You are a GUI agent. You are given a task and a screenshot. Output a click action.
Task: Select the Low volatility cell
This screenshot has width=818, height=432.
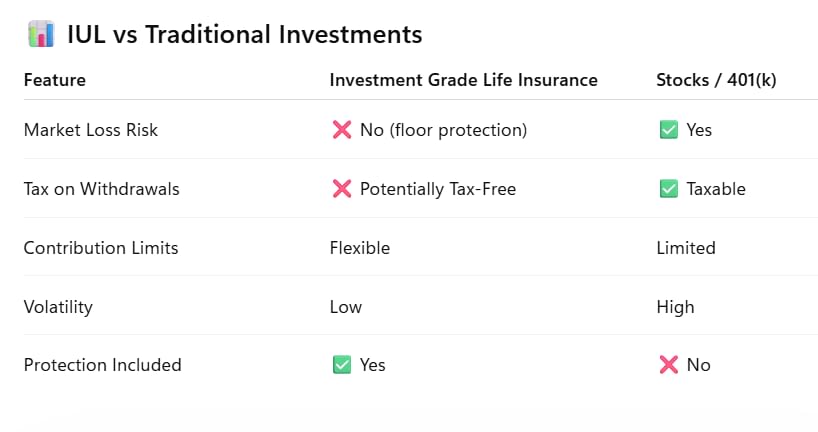pyautogui.click(x=346, y=307)
